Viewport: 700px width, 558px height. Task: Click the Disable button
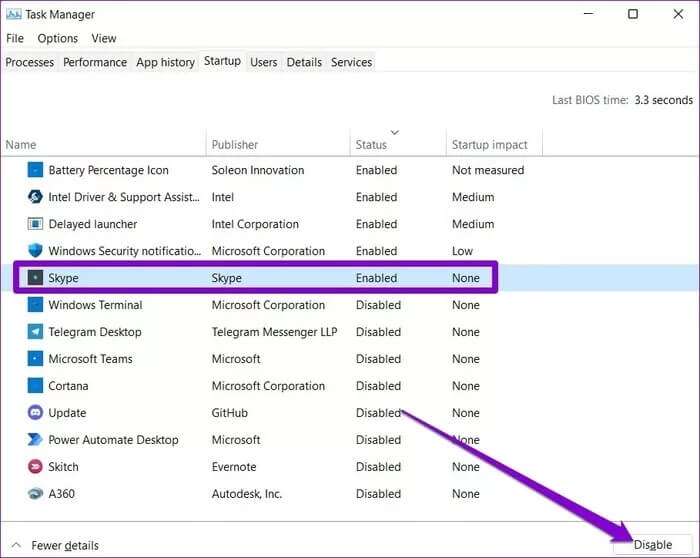click(653, 545)
